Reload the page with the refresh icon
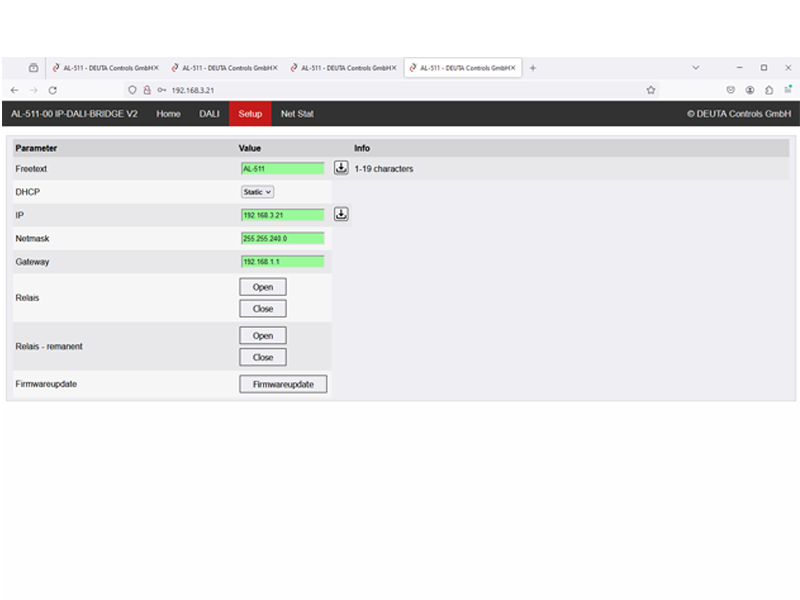This screenshot has width=800, height=600. (x=53, y=90)
